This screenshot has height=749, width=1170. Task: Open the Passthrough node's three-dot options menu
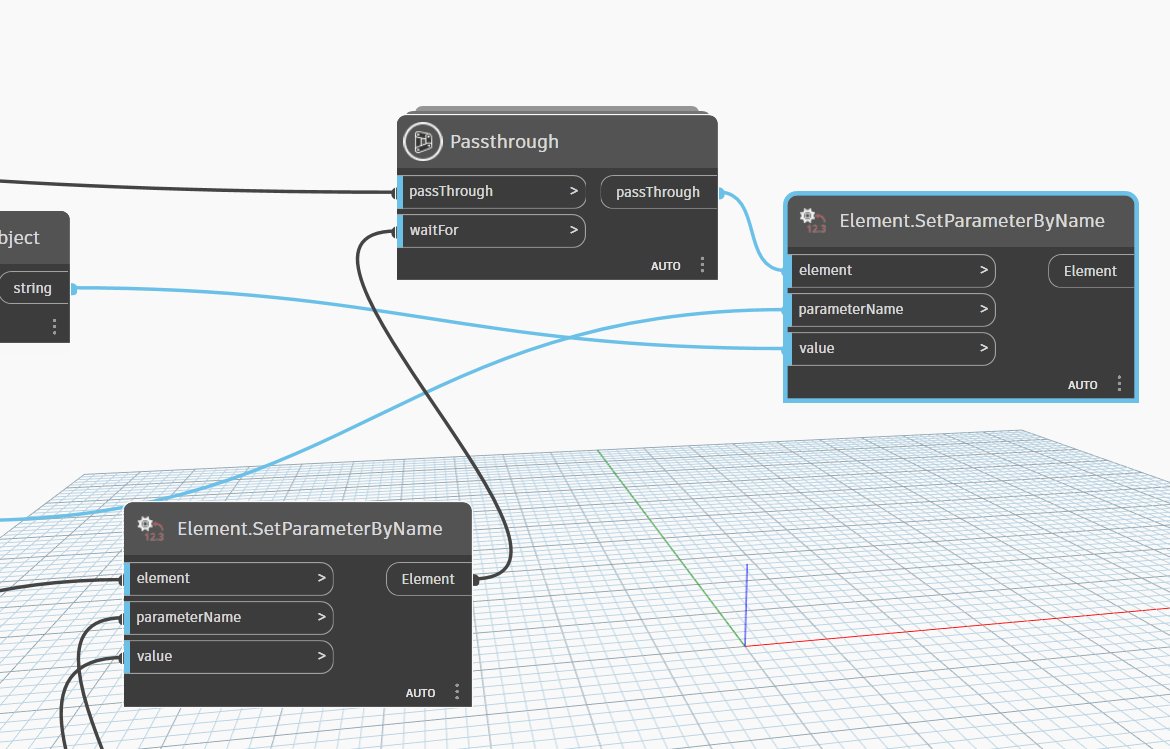point(702,265)
